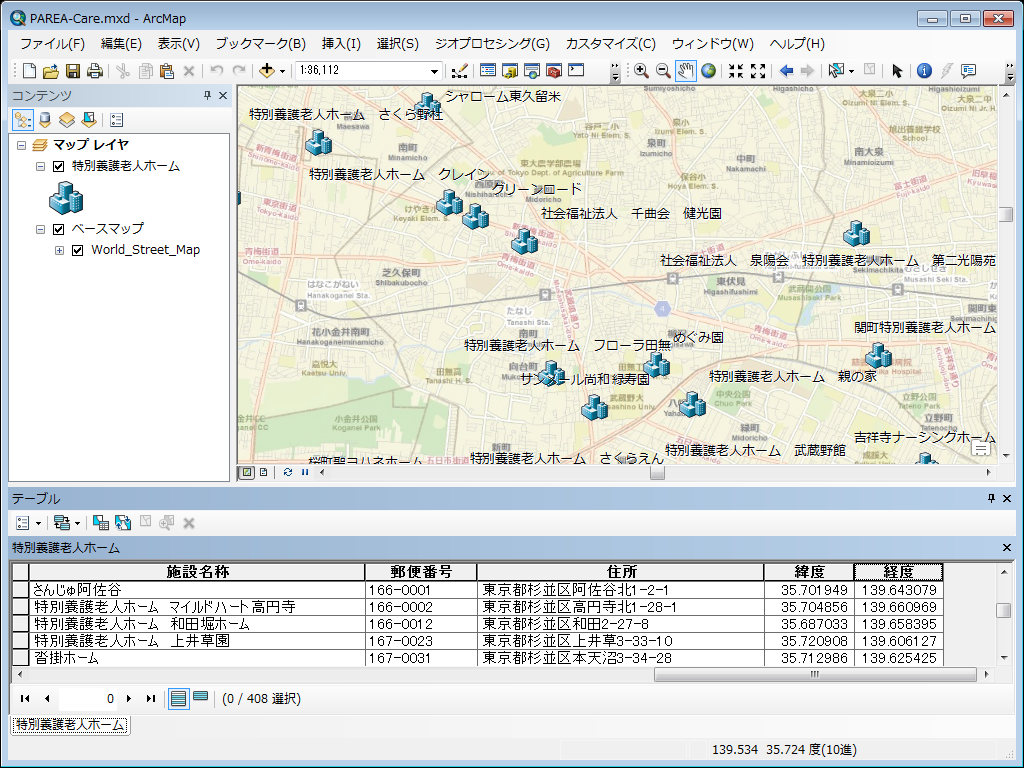Image resolution: width=1024 pixels, height=768 pixels.
Task: Open table of contents Options icon
Action: (x=116, y=120)
